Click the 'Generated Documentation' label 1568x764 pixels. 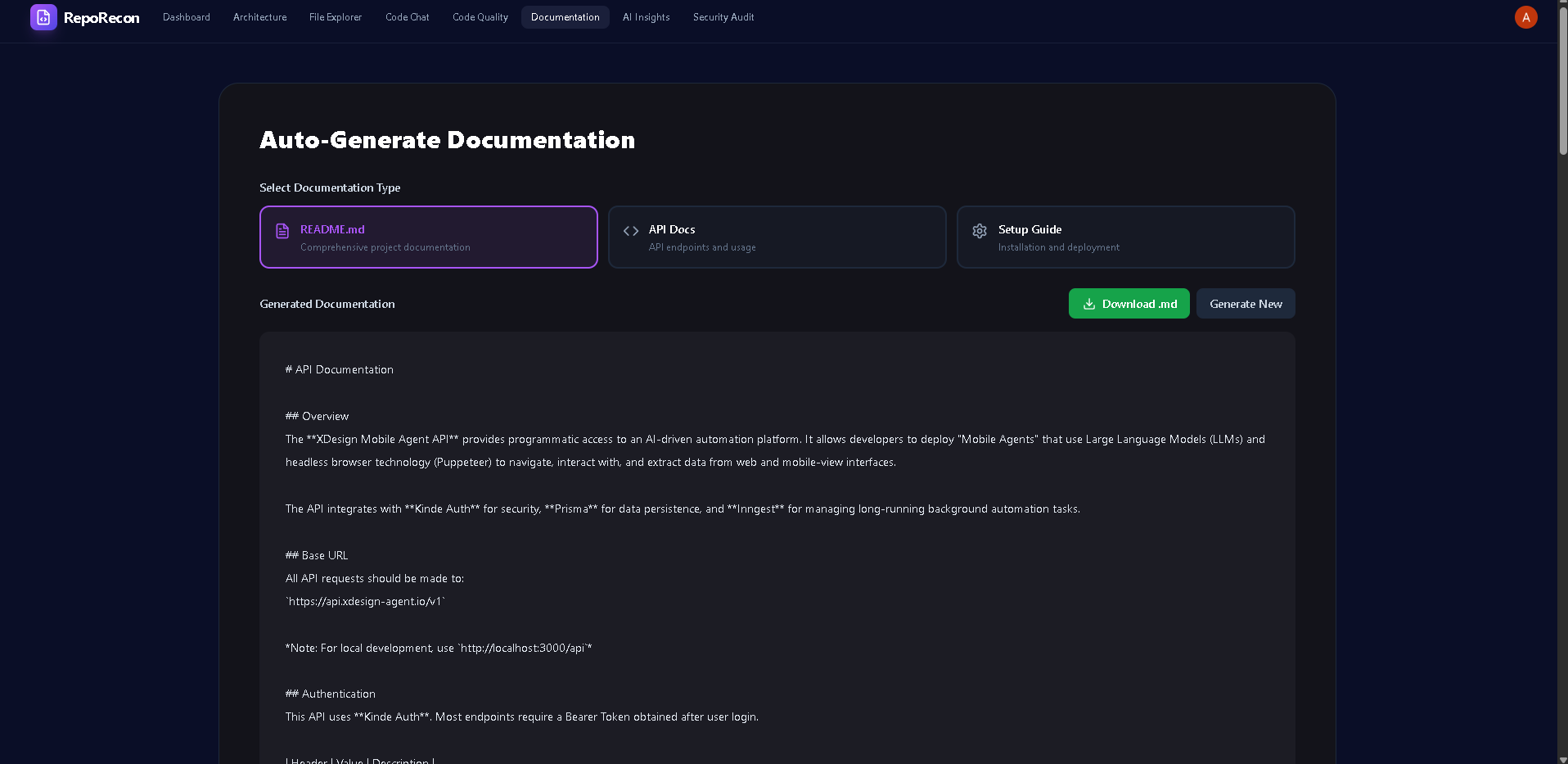coord(327,304)
